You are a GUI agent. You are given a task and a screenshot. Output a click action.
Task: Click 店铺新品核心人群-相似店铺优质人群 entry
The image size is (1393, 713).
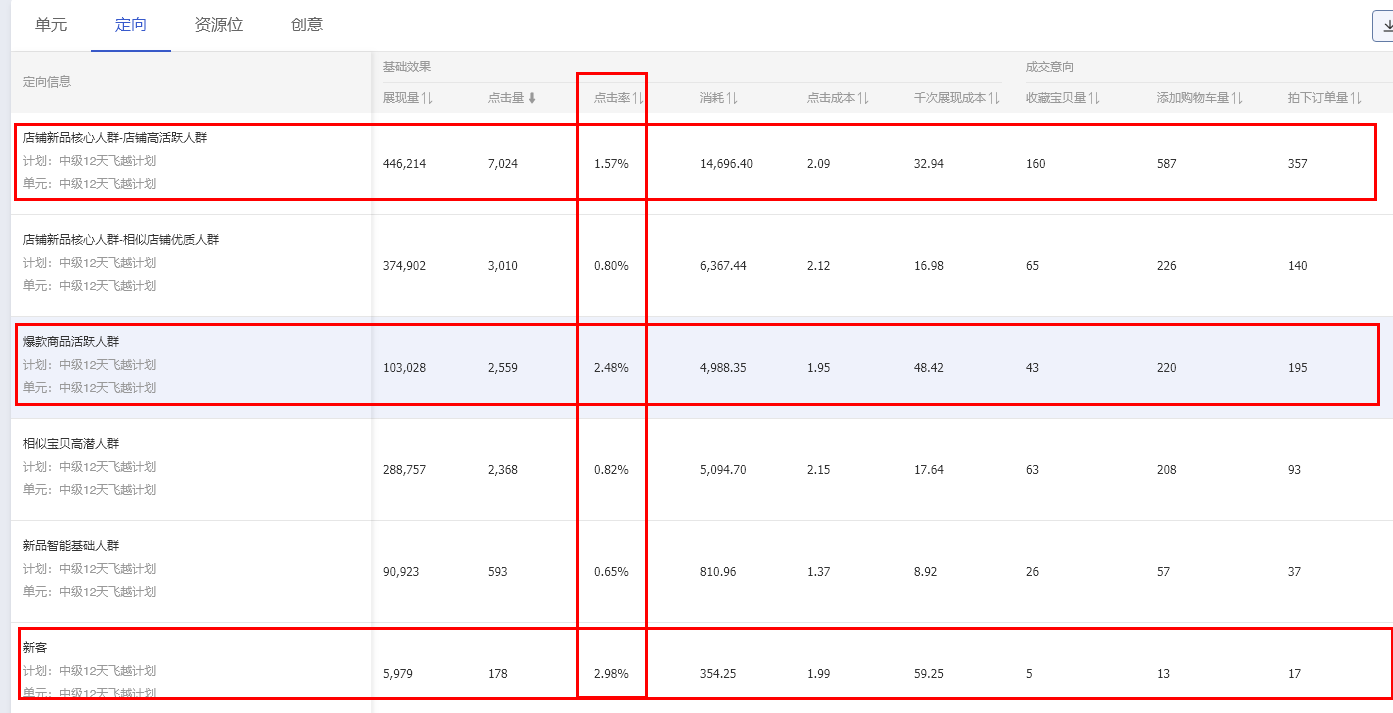tap(121, 240)
